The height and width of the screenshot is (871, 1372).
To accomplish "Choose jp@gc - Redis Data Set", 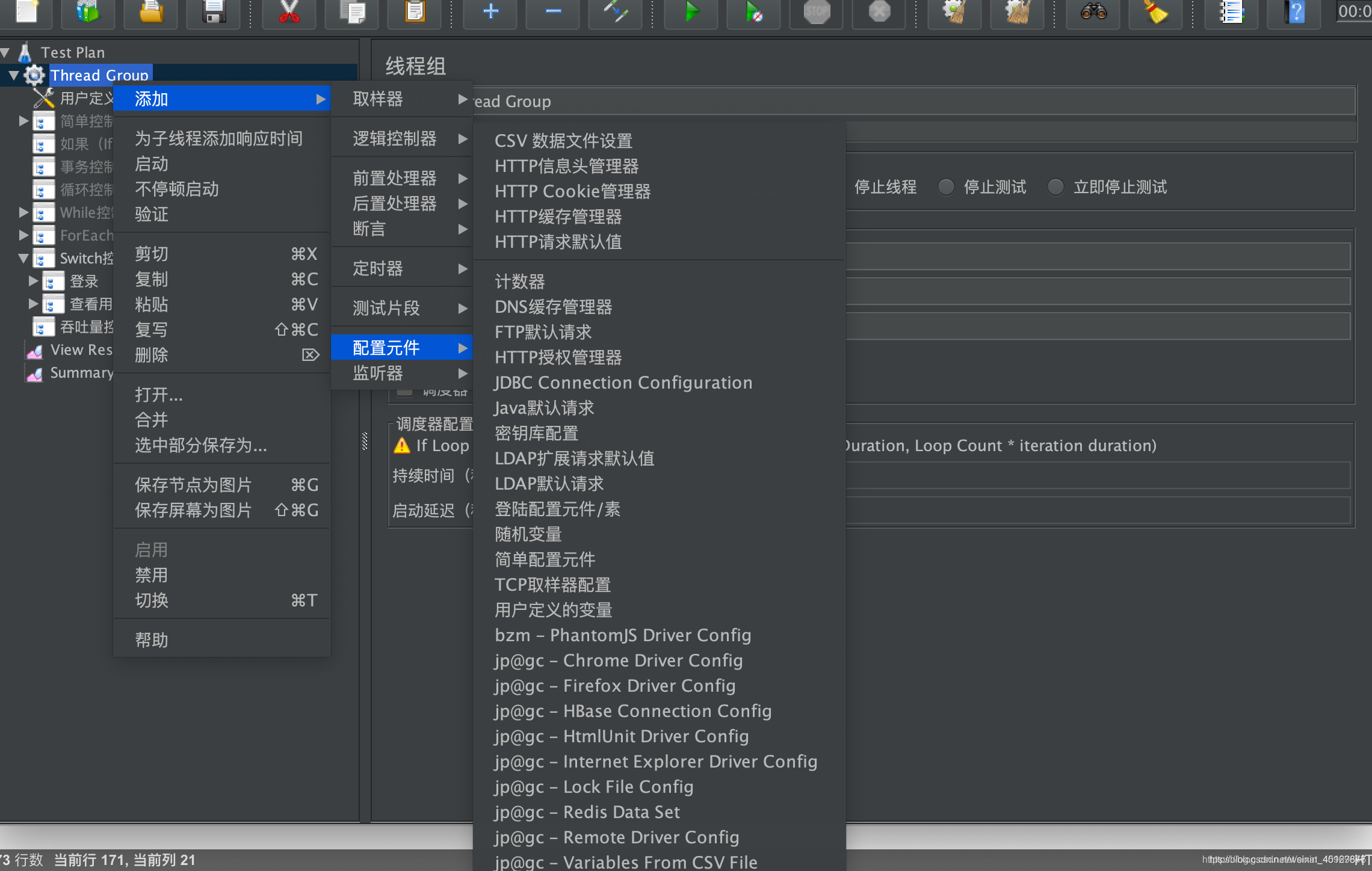I will (x=660, y=813).
